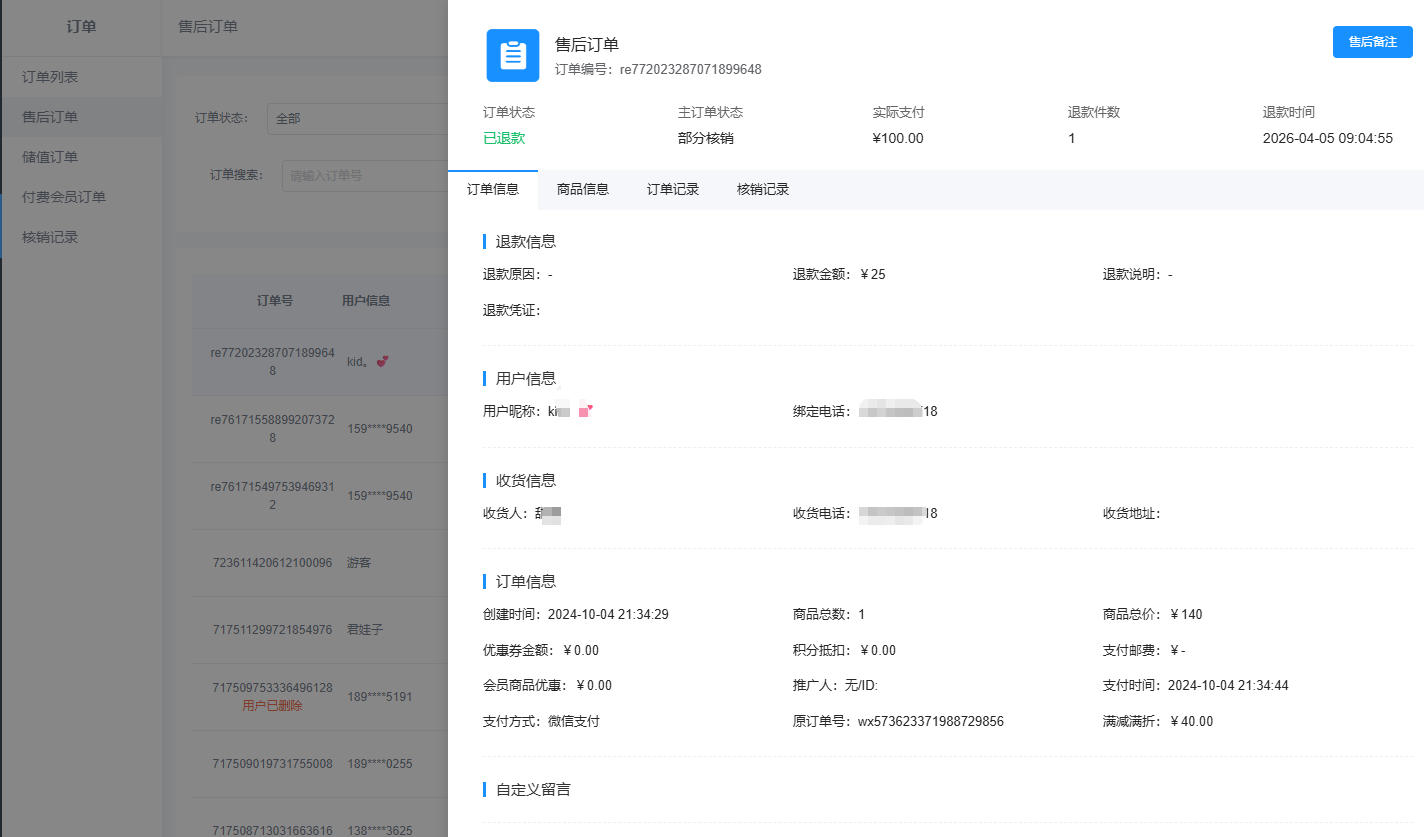Viewport: 1424px width, 837px height.
Task: Click the 用户已删除 red label
Action: [272, 706]
